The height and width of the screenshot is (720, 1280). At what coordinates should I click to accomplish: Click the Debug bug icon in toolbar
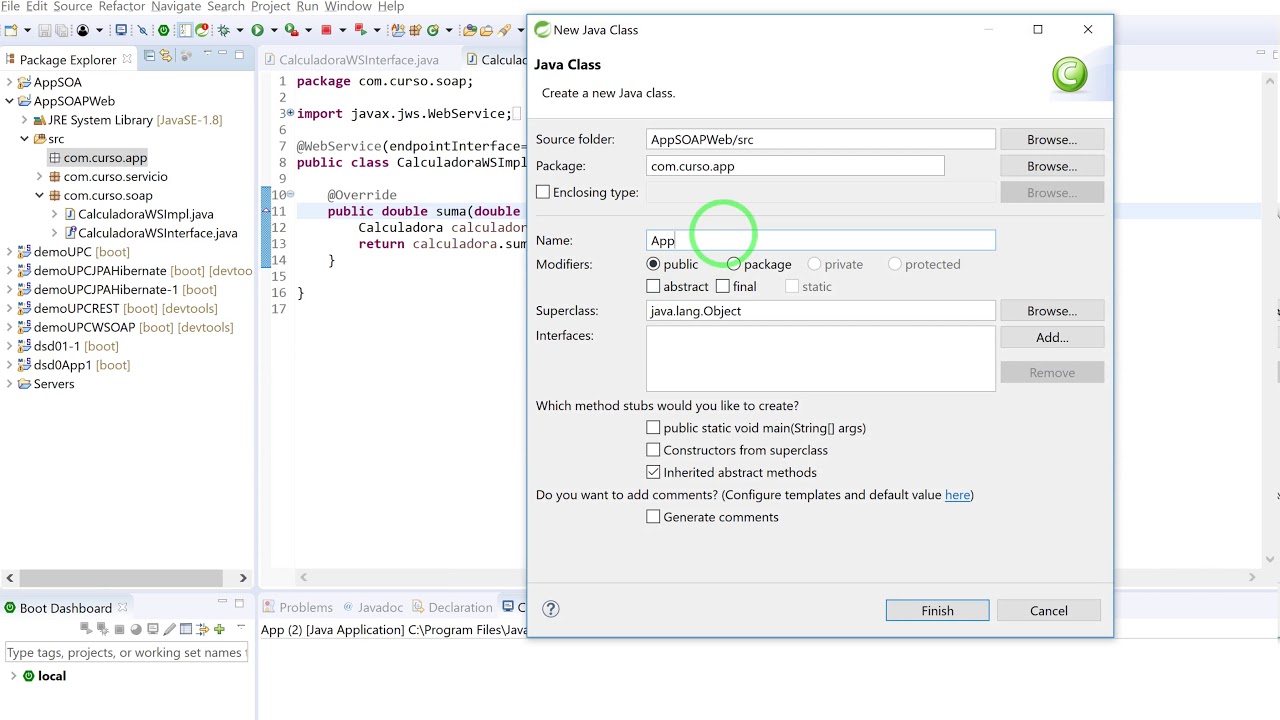223,30
